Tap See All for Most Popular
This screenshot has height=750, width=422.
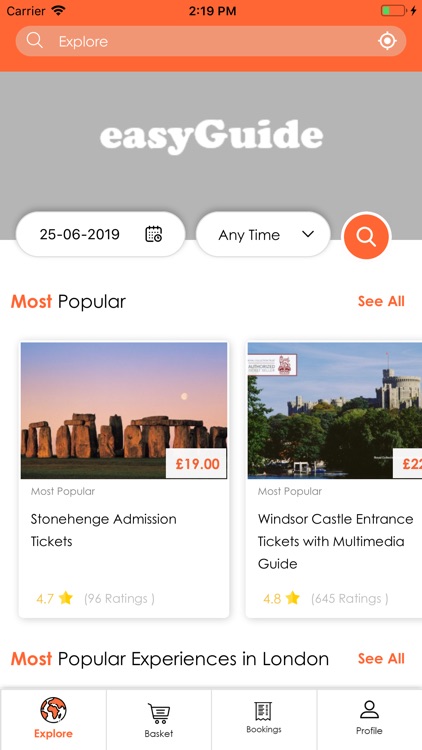[x=381, y=301]
